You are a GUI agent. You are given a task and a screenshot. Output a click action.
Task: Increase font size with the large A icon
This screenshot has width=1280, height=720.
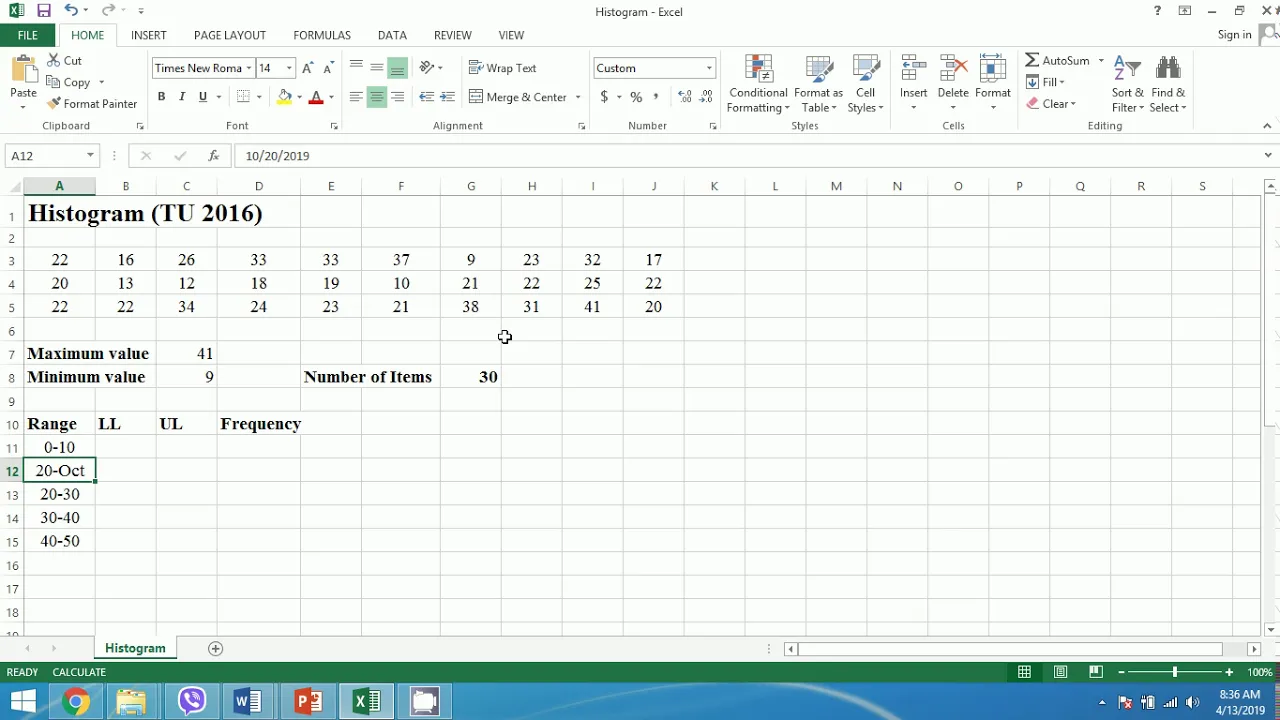coord(308,68)
